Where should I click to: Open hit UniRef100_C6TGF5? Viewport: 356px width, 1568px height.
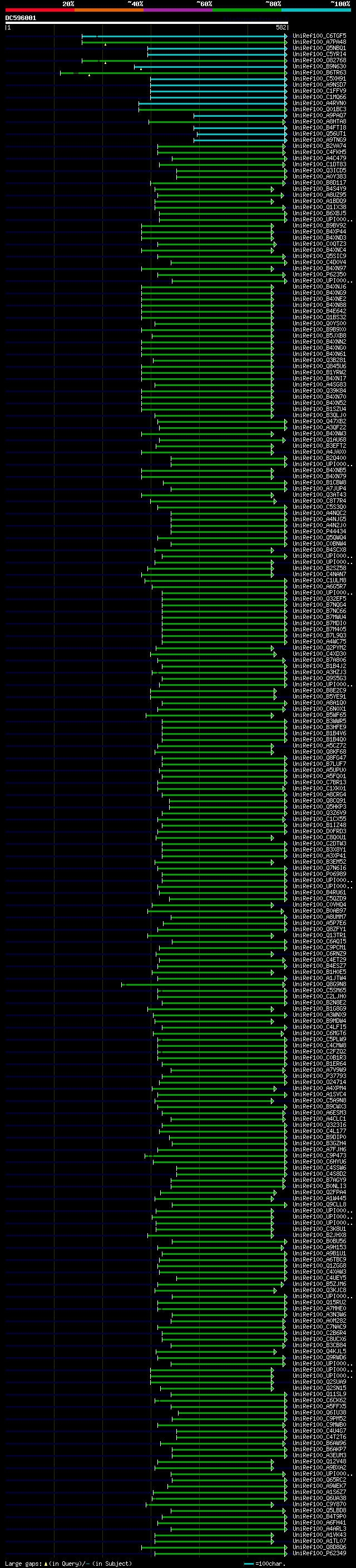(319, 36)
